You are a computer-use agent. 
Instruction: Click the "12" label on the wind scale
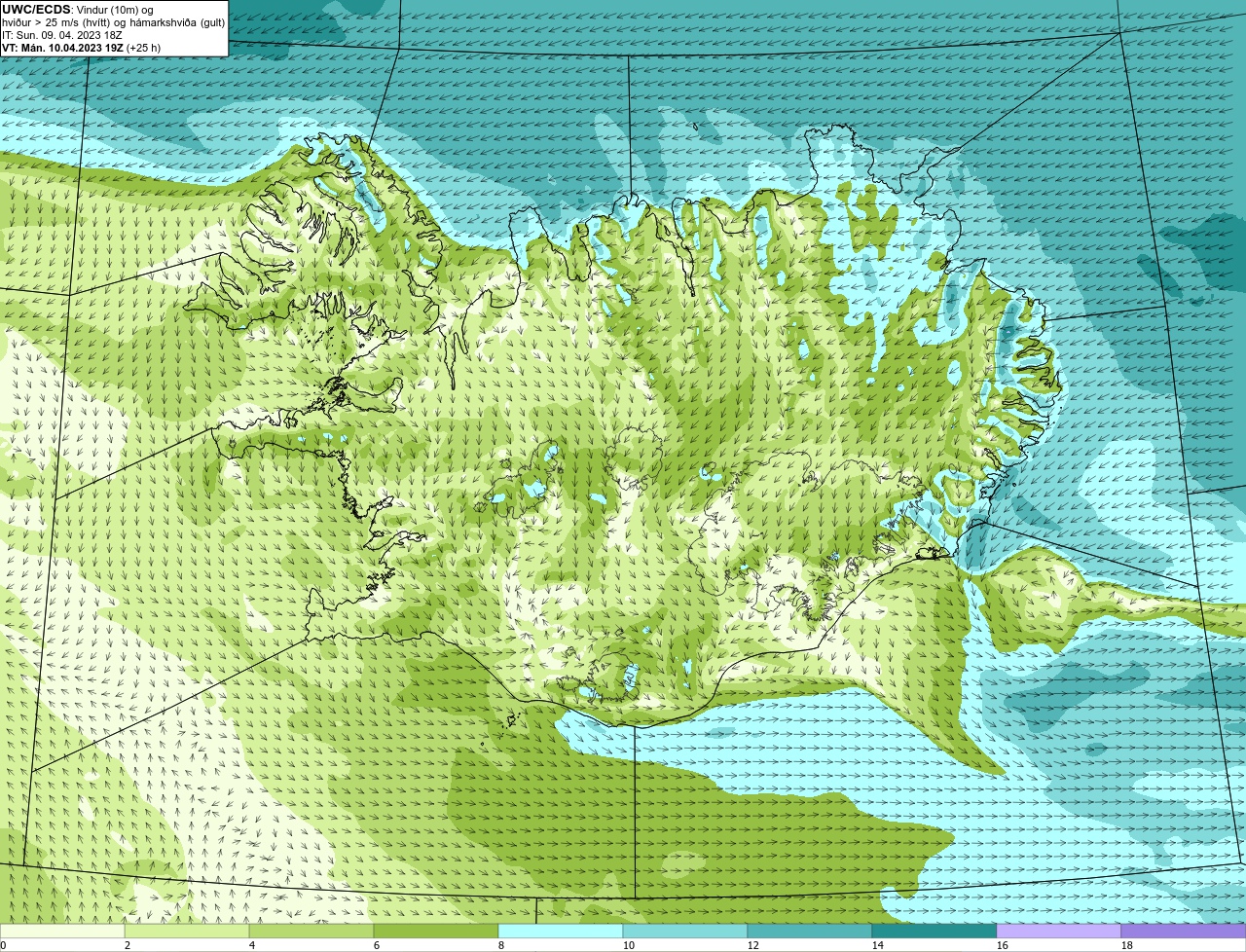click(x=753, y=945)
